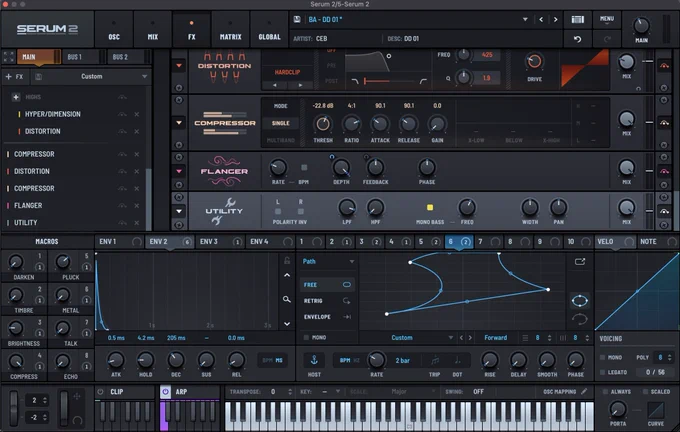The image size is (680, 432).
Task: Click the envelope lock icon
Action: click(287, 260)
